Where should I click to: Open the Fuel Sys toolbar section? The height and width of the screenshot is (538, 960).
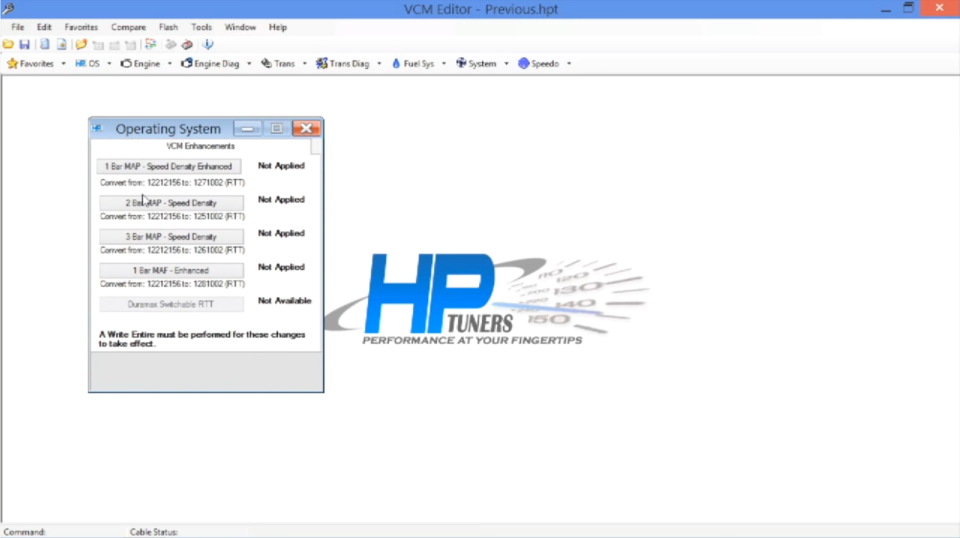click(x=413, y=64)
